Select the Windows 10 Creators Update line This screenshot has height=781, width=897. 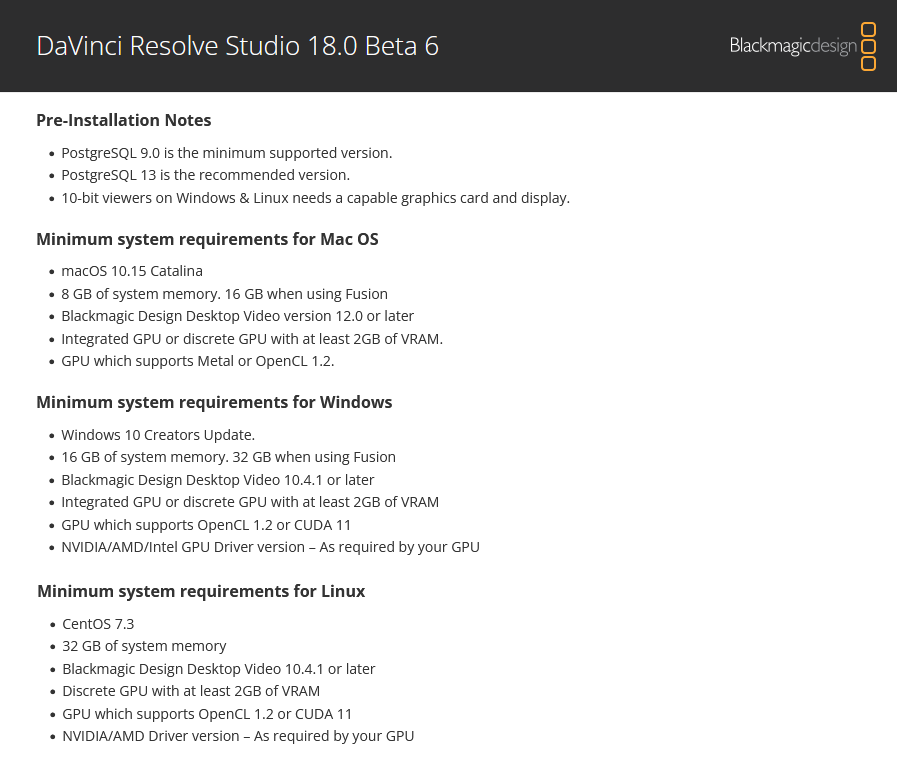click(x=158, y=435)
